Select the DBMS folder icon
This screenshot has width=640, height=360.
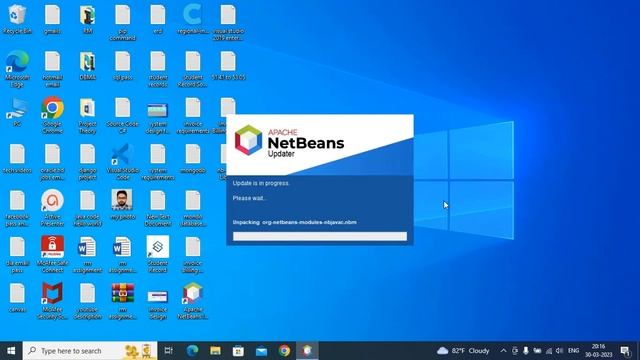[x=87, y=65]
